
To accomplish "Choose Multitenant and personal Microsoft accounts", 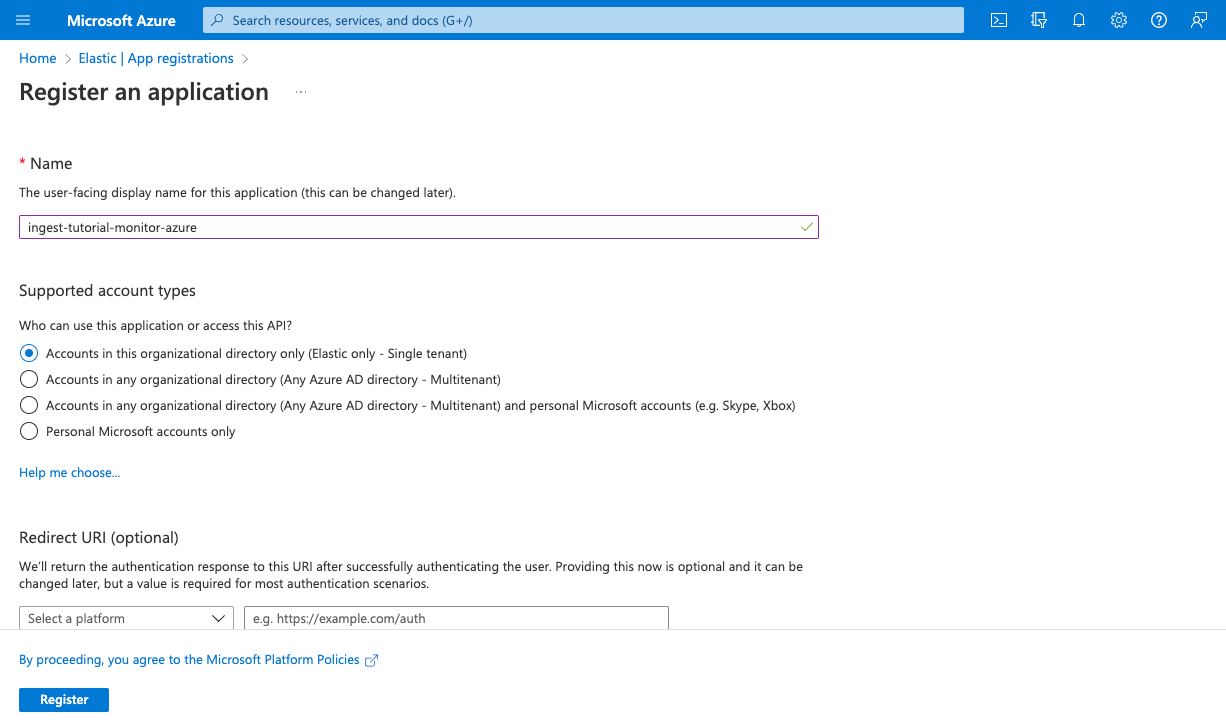I will point(28,405).
